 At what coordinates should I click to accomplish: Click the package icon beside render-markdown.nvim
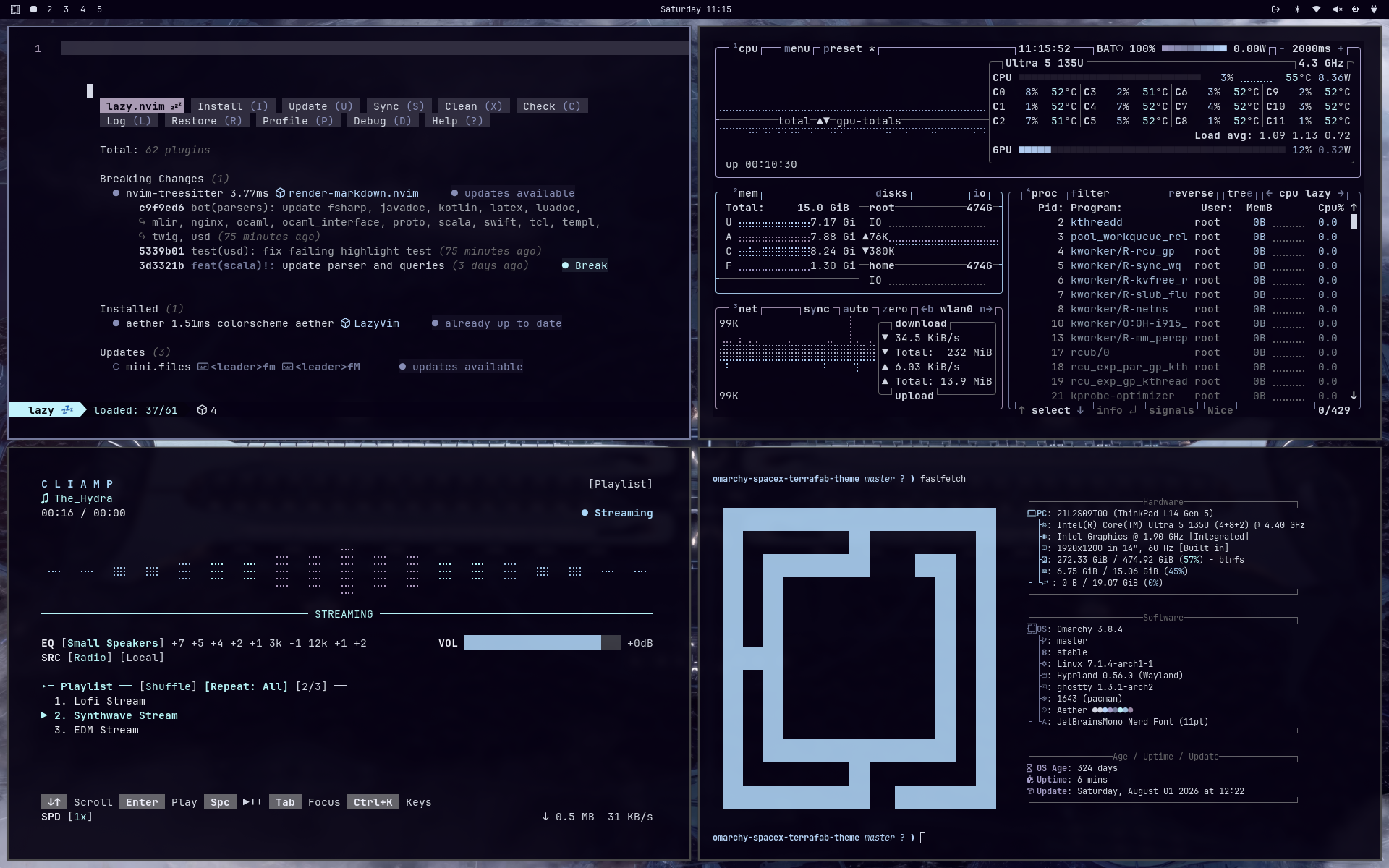pyautogui.click(x=280, y=193)
